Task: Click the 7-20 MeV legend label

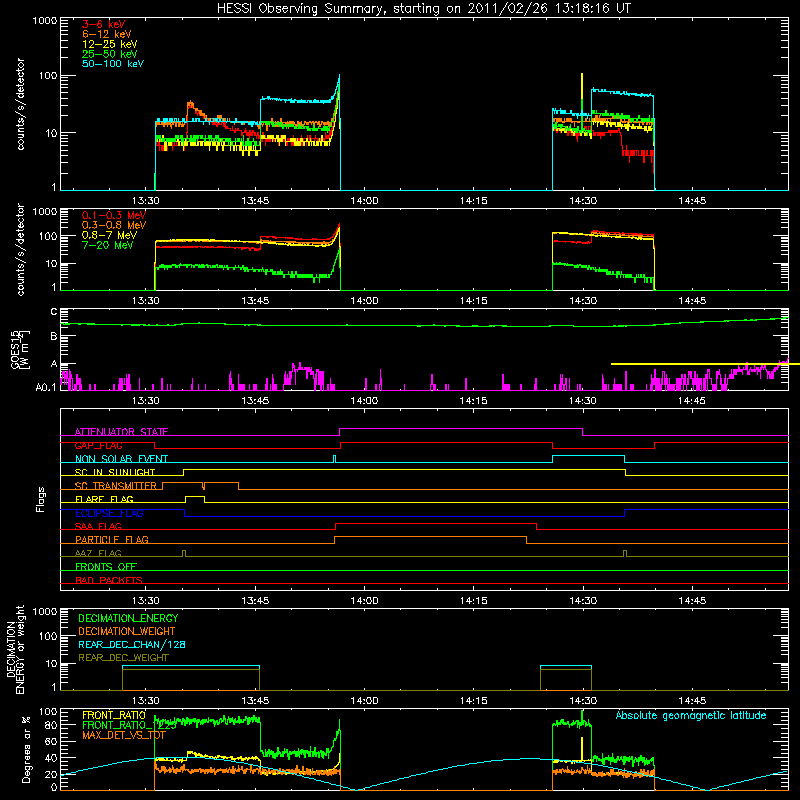Action: pyautogui.click(x=108, y=245)
